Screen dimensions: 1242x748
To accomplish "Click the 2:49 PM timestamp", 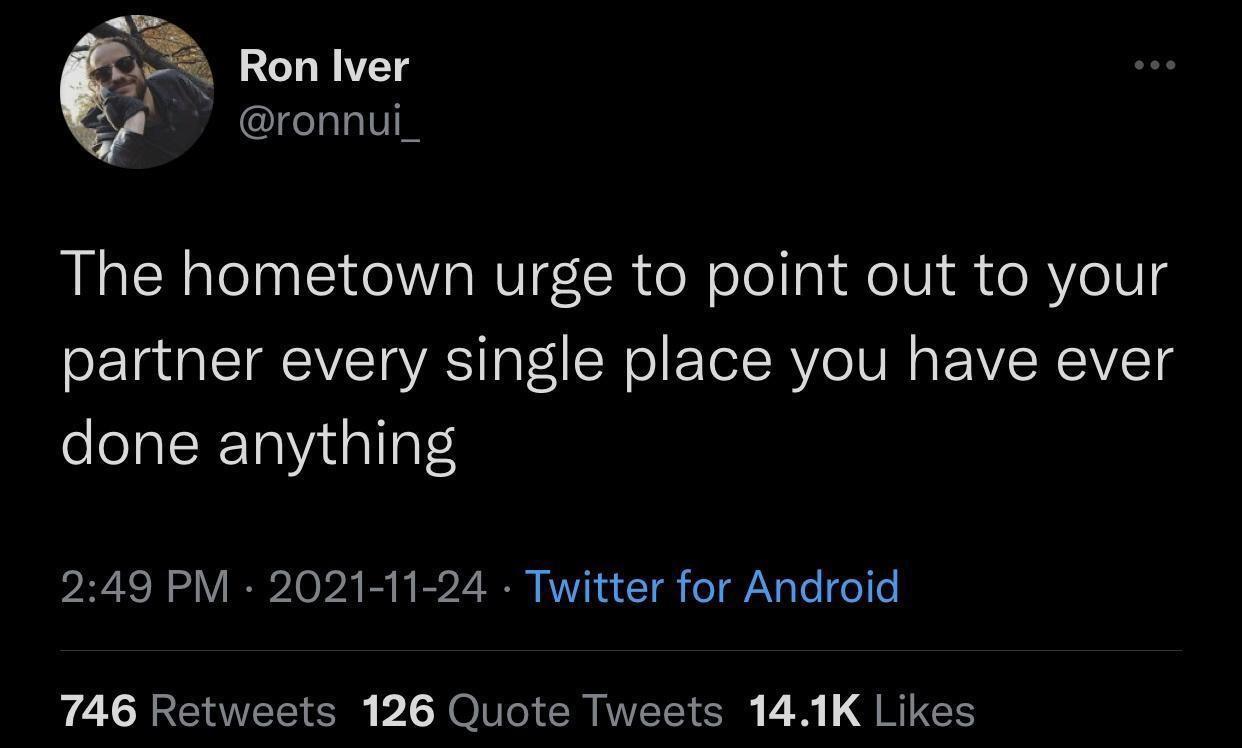I will 144,585.
